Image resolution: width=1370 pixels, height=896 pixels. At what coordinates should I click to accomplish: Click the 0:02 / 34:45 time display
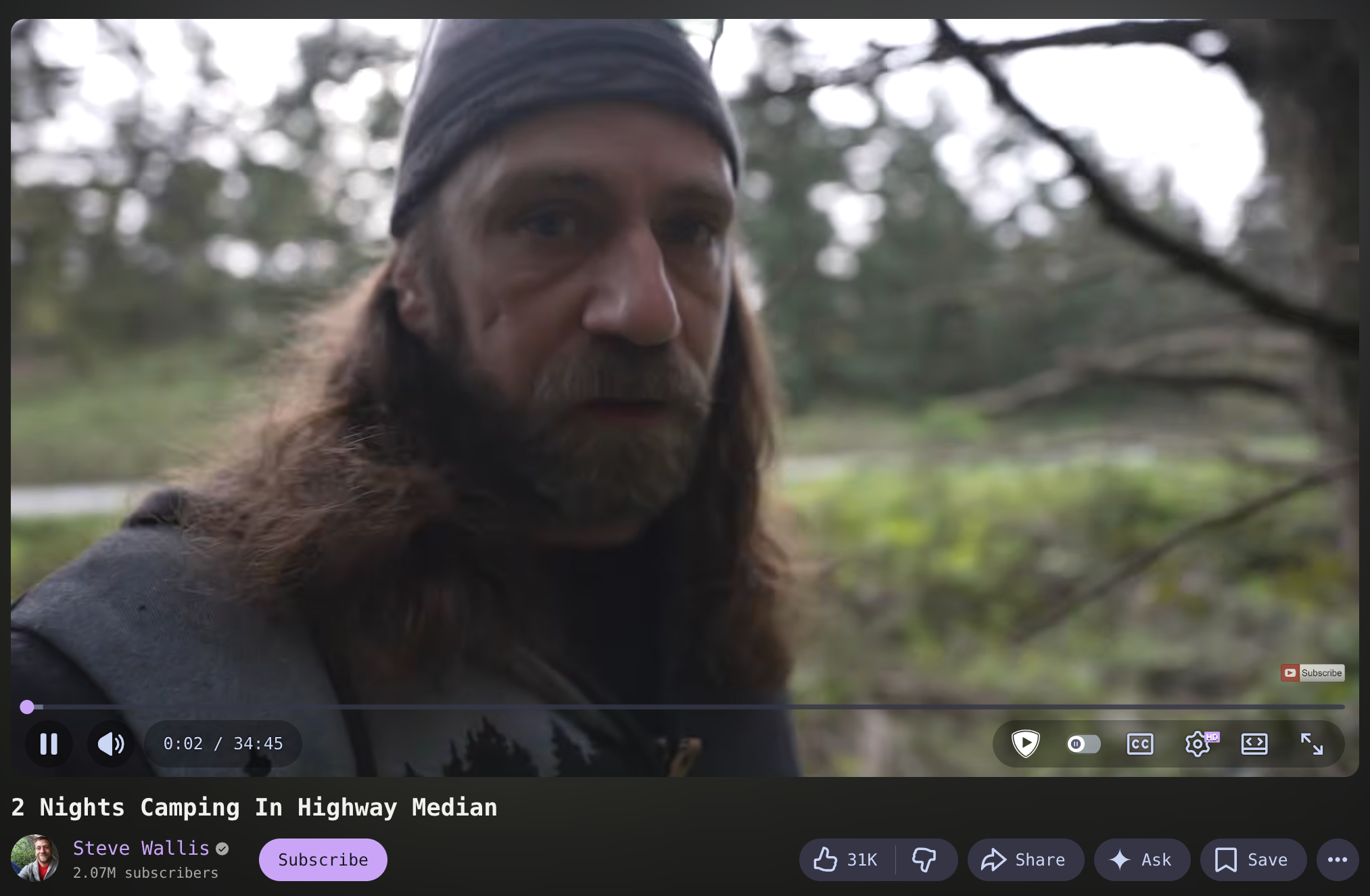223,744
